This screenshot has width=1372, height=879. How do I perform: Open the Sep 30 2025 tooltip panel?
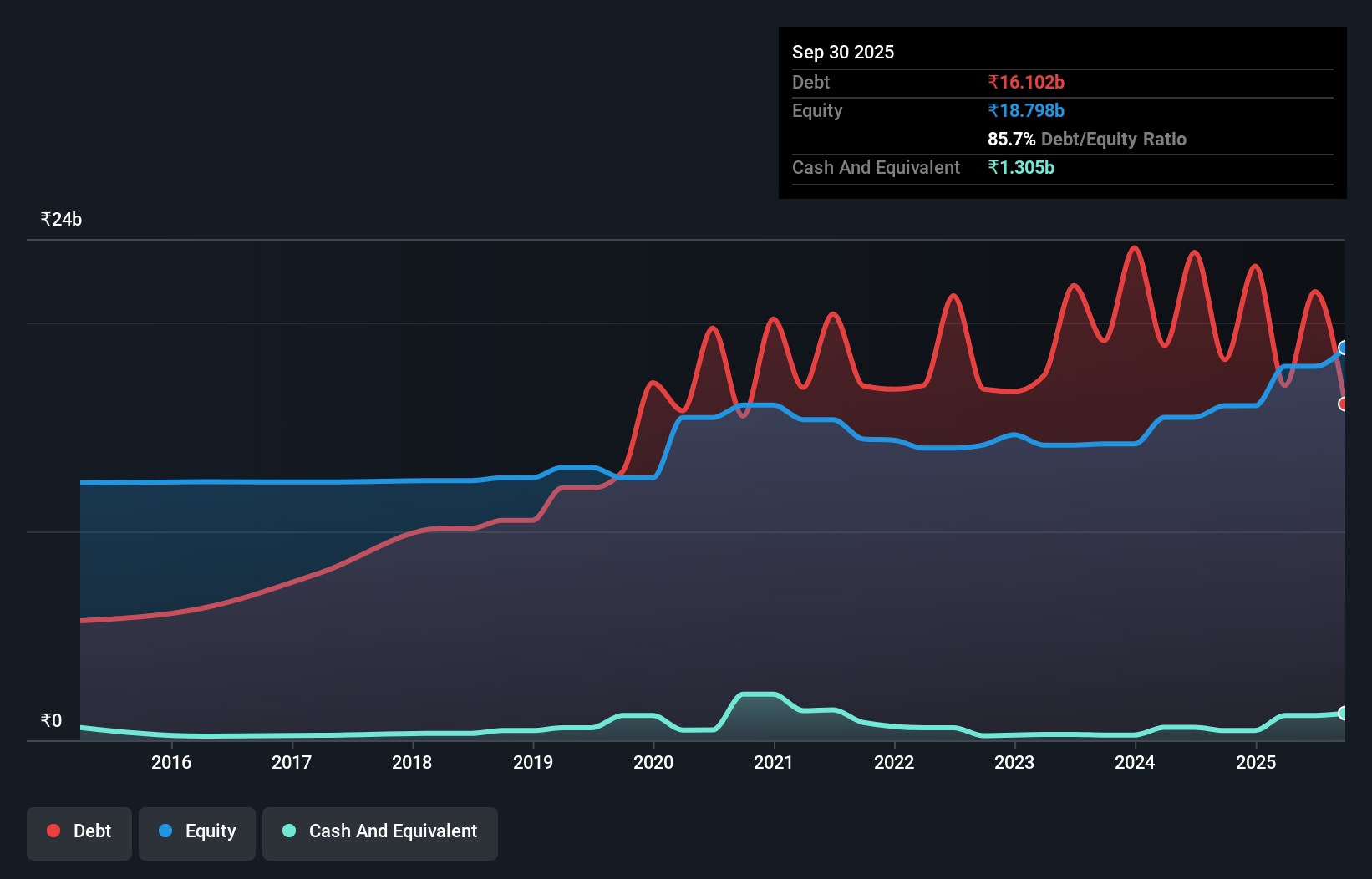point(843,52)
